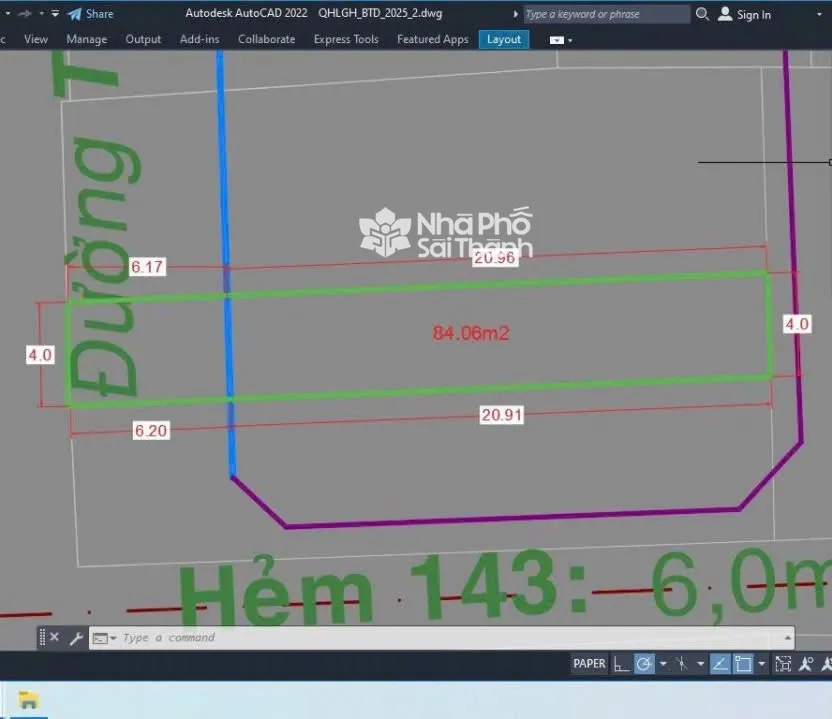The image size is (832, 719).
Task: Click the Sign In button
Action: click(x=753, y=15)
